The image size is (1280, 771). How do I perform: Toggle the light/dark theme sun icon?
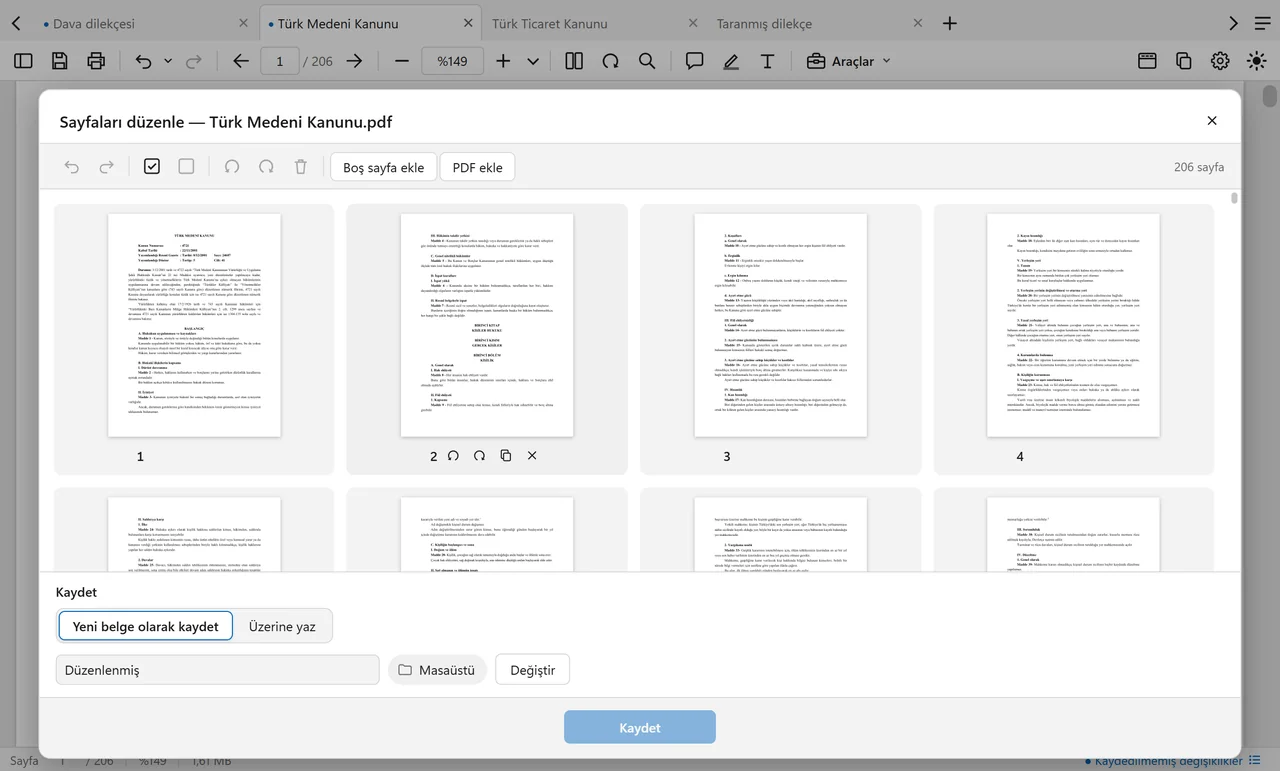point(1256,61)
